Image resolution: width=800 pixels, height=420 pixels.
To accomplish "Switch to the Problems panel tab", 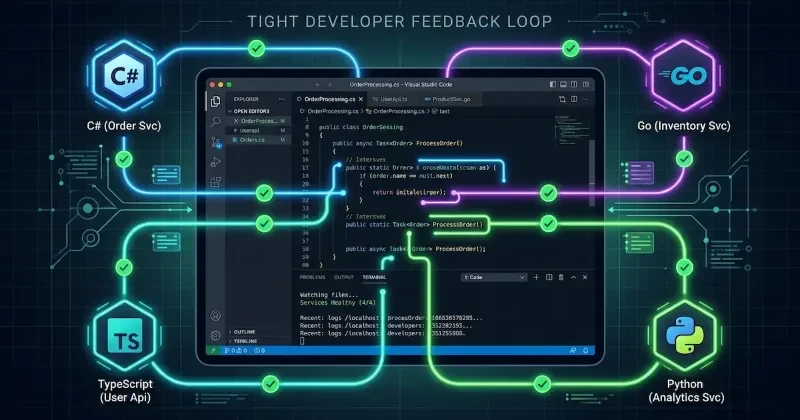I will point(312,277).
